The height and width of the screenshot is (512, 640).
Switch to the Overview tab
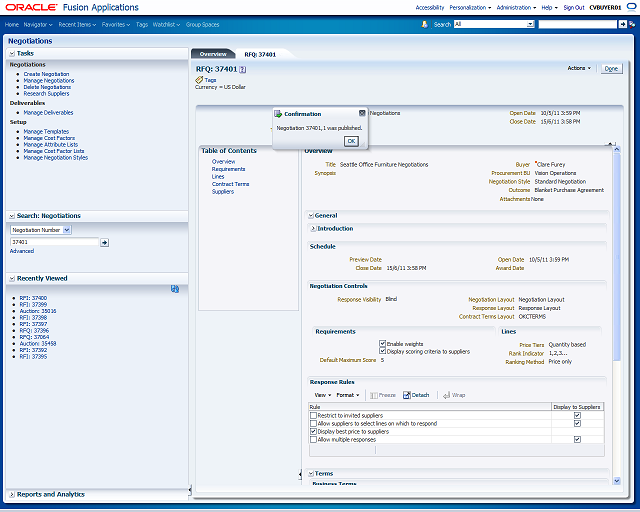click(x=213, y=54)
